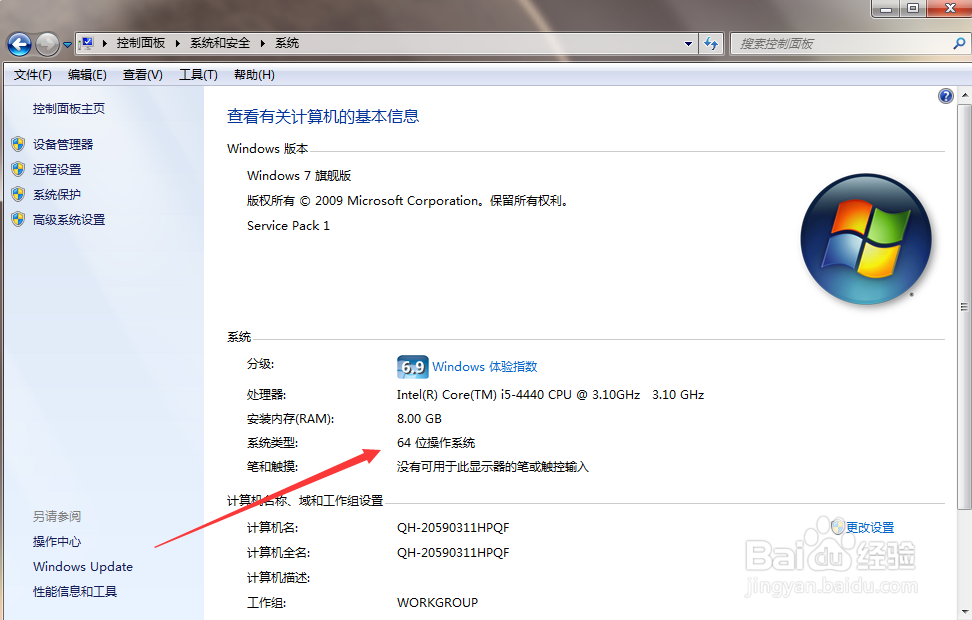Click shield icon beside 更改设置
The width and height of the screenshot is (972, 620).
click(838, 527)
